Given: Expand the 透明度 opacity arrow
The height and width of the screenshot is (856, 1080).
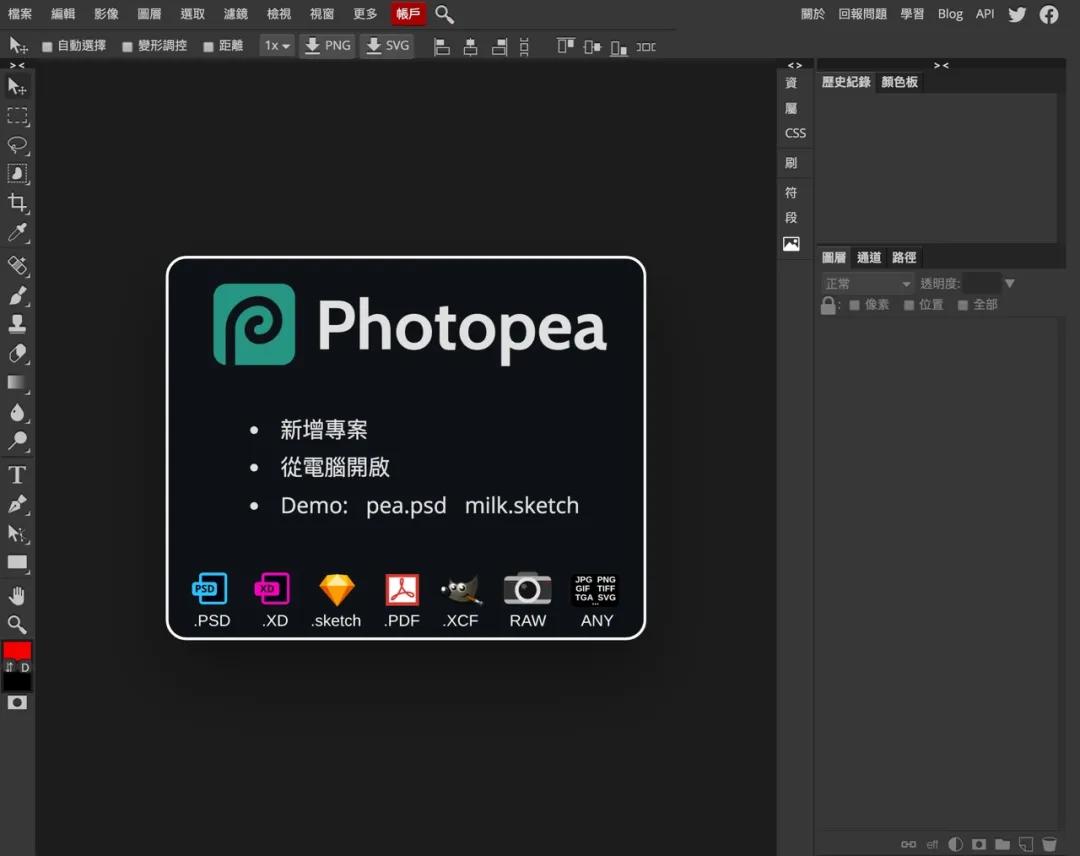Looking at the screenshot, I should [x=1009, y=283].
